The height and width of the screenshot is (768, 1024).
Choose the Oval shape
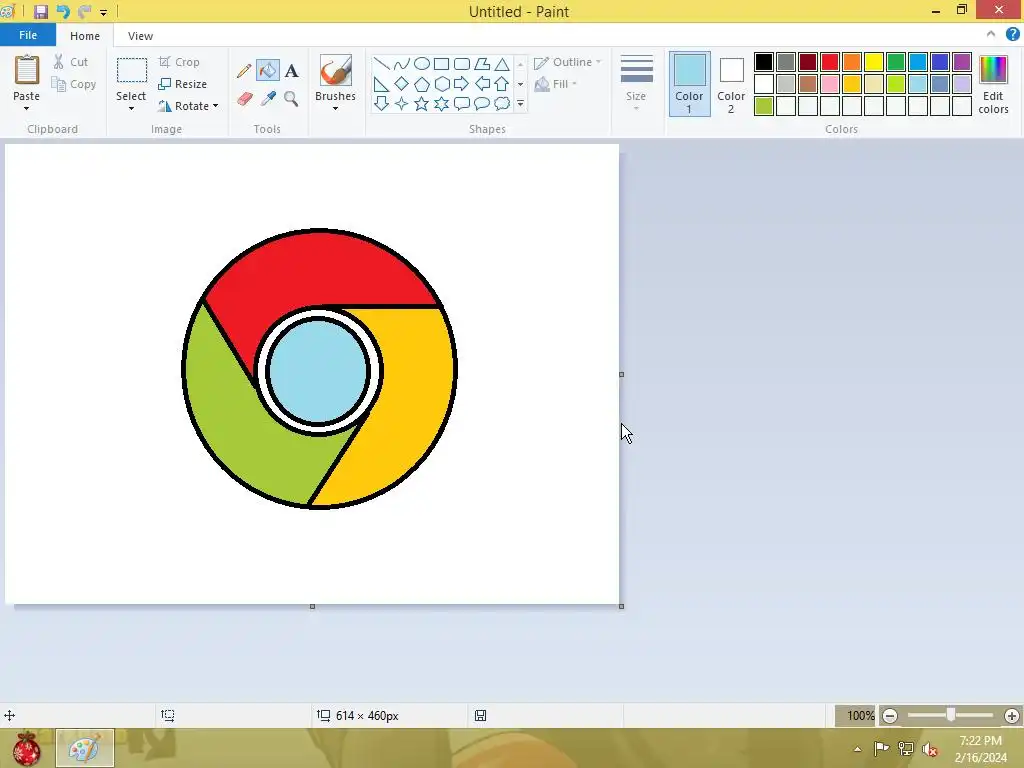[422, 63]
